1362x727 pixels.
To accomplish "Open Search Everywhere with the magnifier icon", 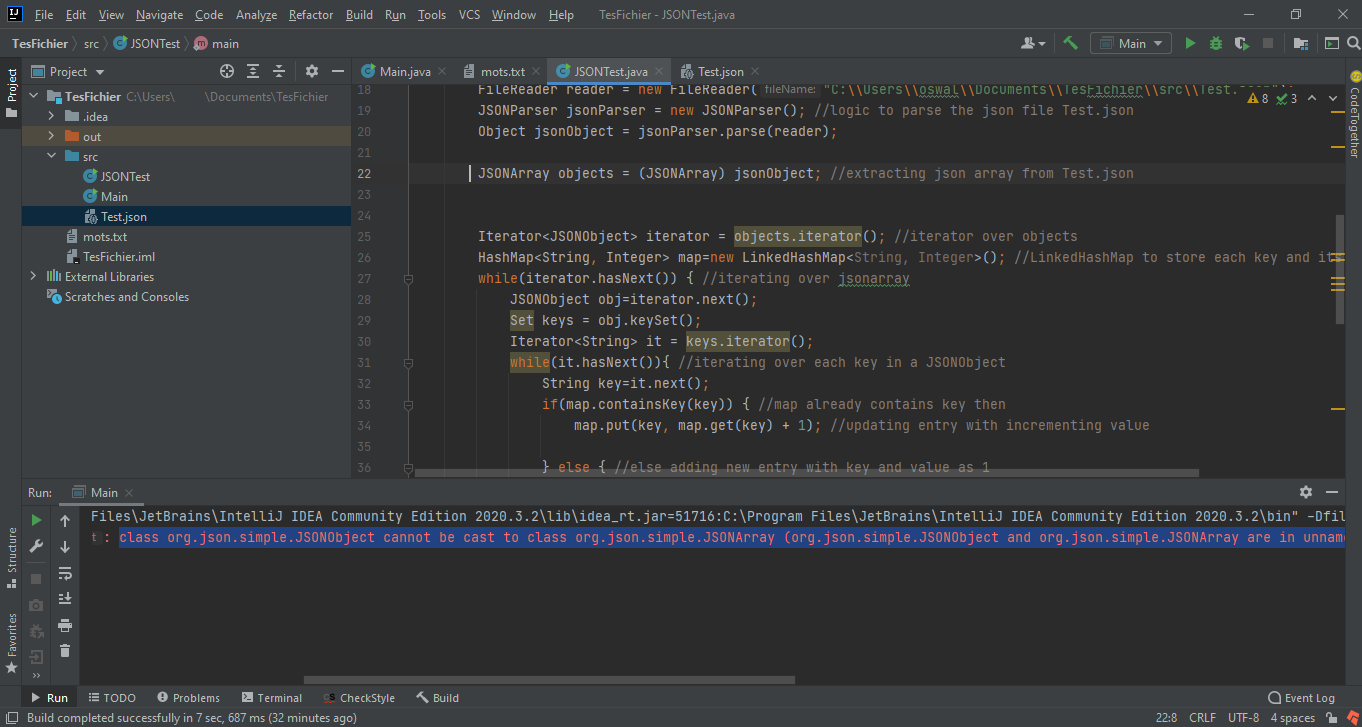I will 1353,43.
